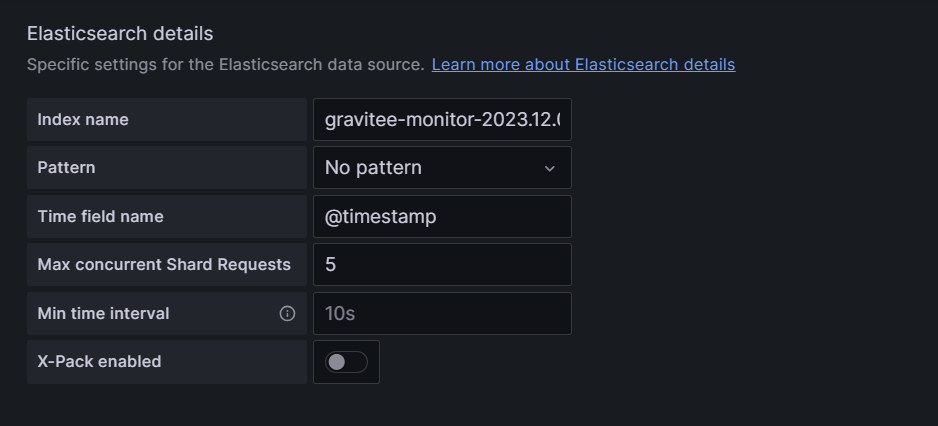938x426 pixels.
Task: Click the 'X-Pack enabled' label
Action: pyautogui.click(x=99, y=361)
